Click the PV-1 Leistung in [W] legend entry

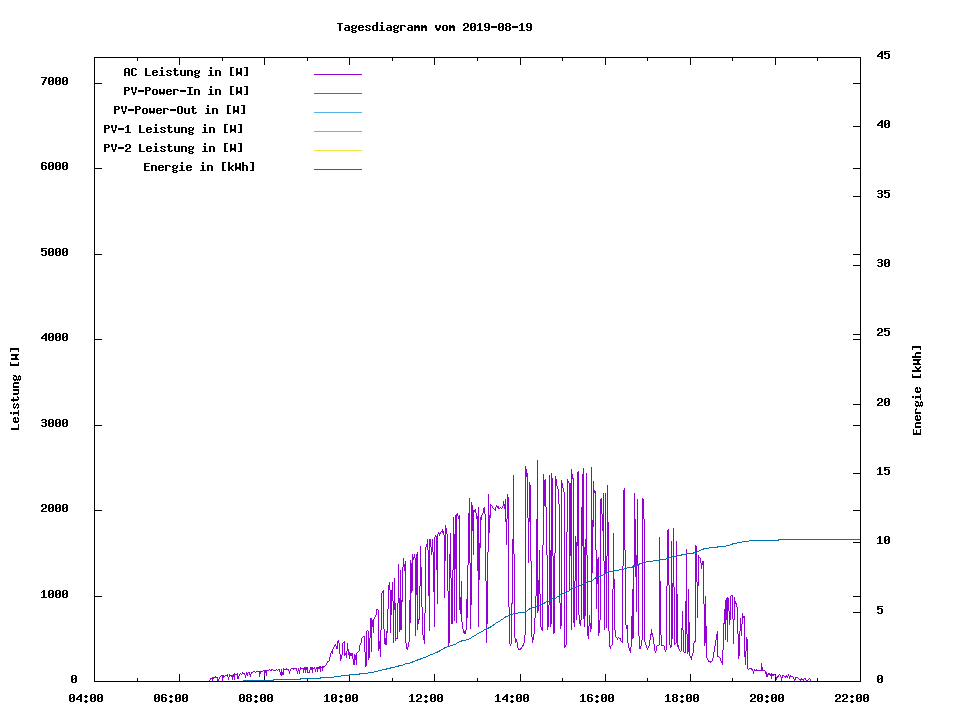(x=173, y=129)
